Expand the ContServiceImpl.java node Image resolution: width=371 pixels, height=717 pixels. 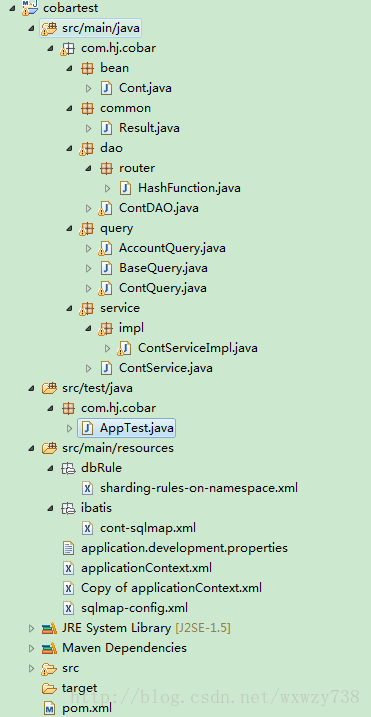pos(108,348)
